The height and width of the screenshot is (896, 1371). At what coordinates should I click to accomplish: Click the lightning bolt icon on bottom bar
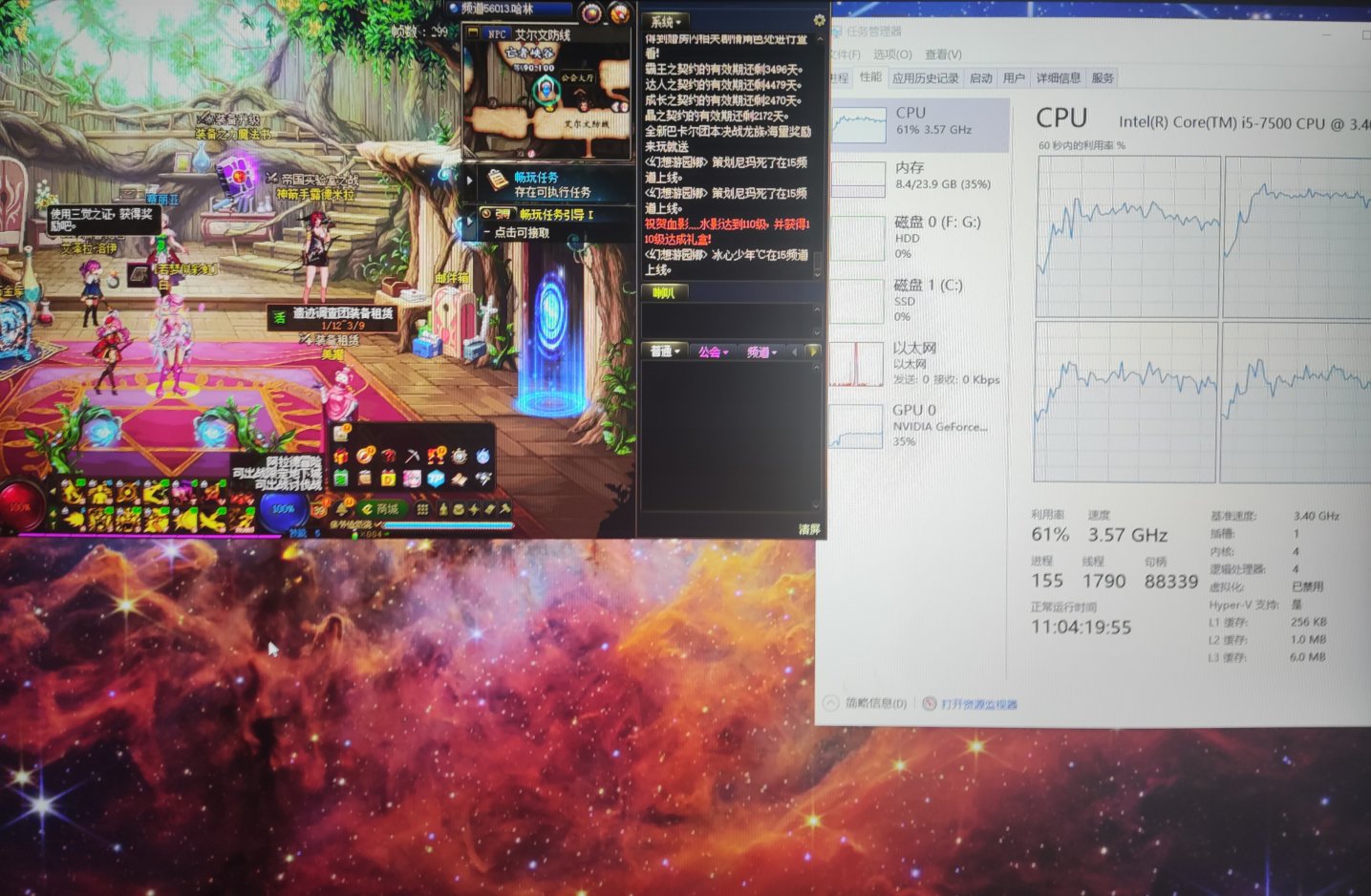tap(474, 509)
